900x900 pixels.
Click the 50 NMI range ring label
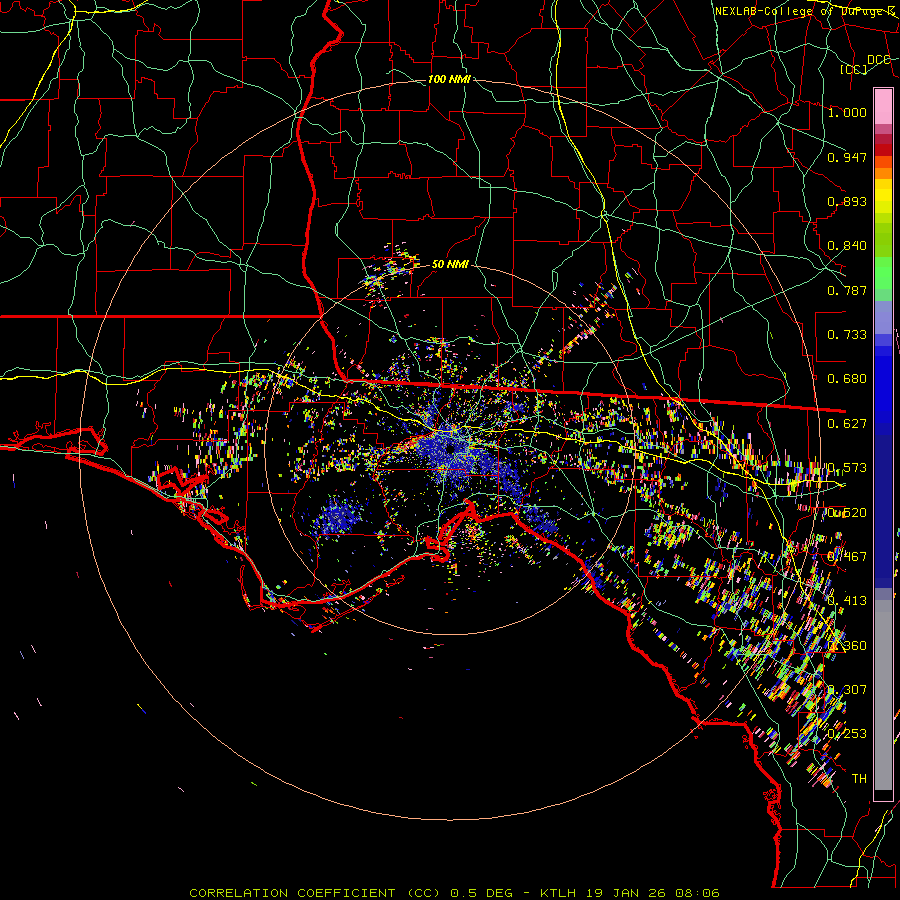click(450, 264)
